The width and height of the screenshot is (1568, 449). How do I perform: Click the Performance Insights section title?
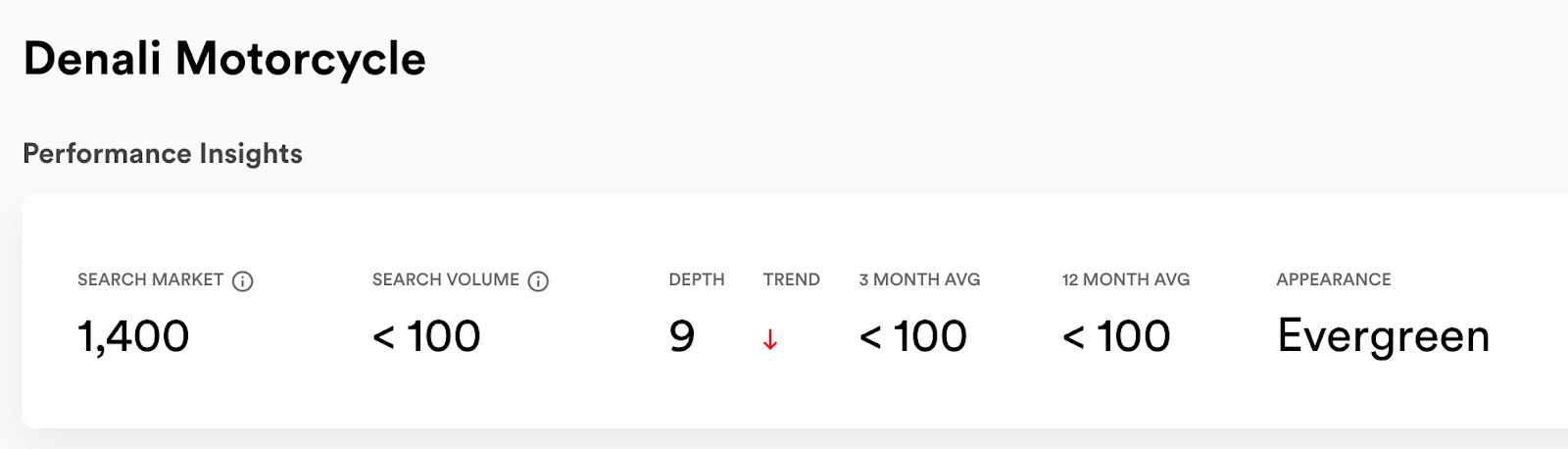click(163, 154)
